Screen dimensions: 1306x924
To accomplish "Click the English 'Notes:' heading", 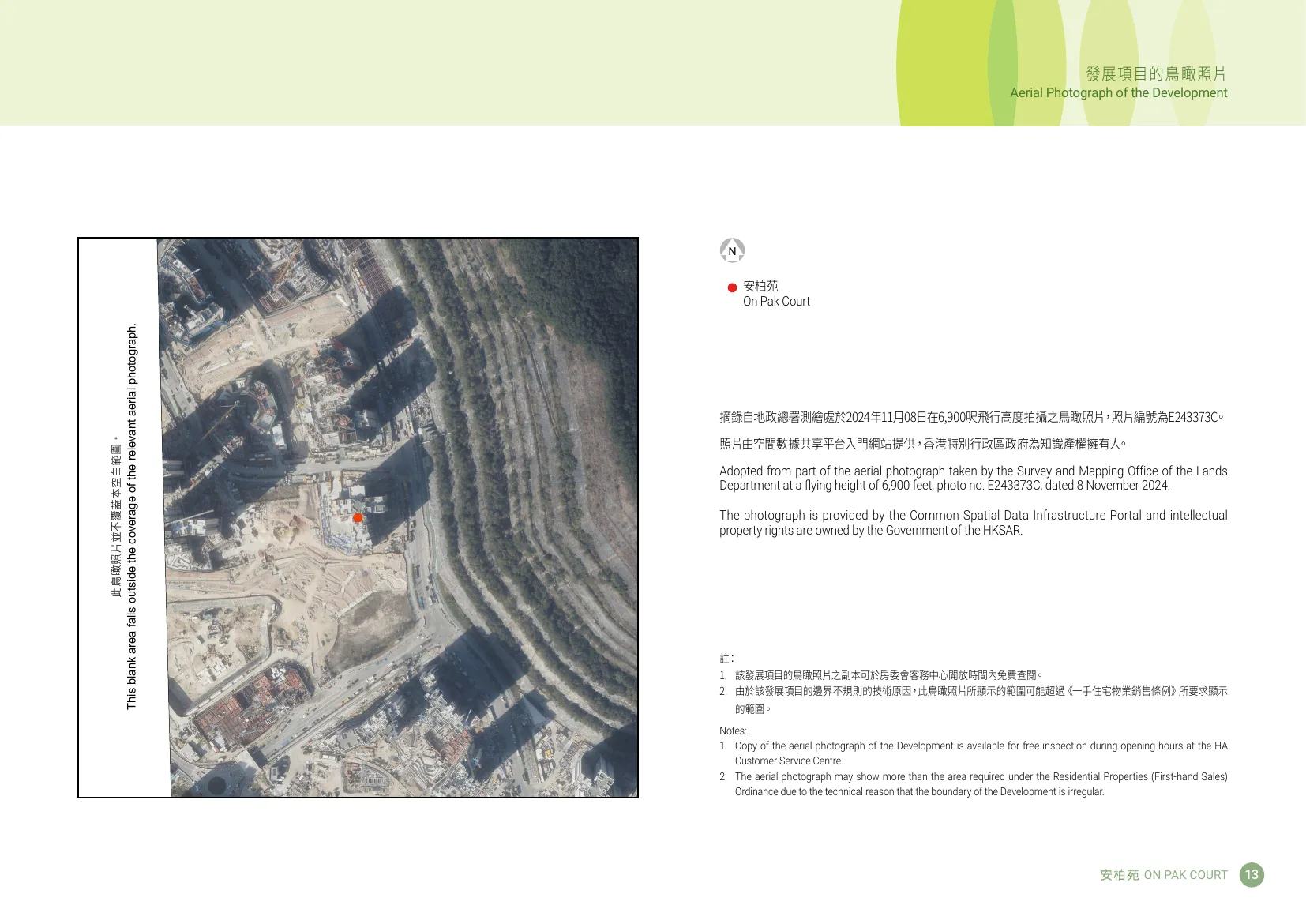I will coord(733,731).
